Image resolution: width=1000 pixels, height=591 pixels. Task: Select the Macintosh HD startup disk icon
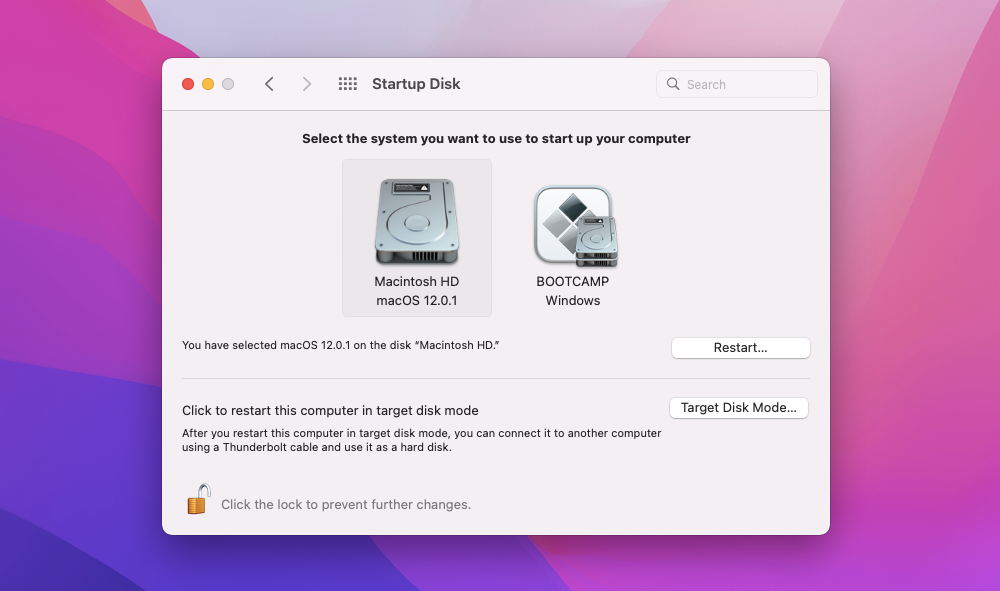point(416,222)
